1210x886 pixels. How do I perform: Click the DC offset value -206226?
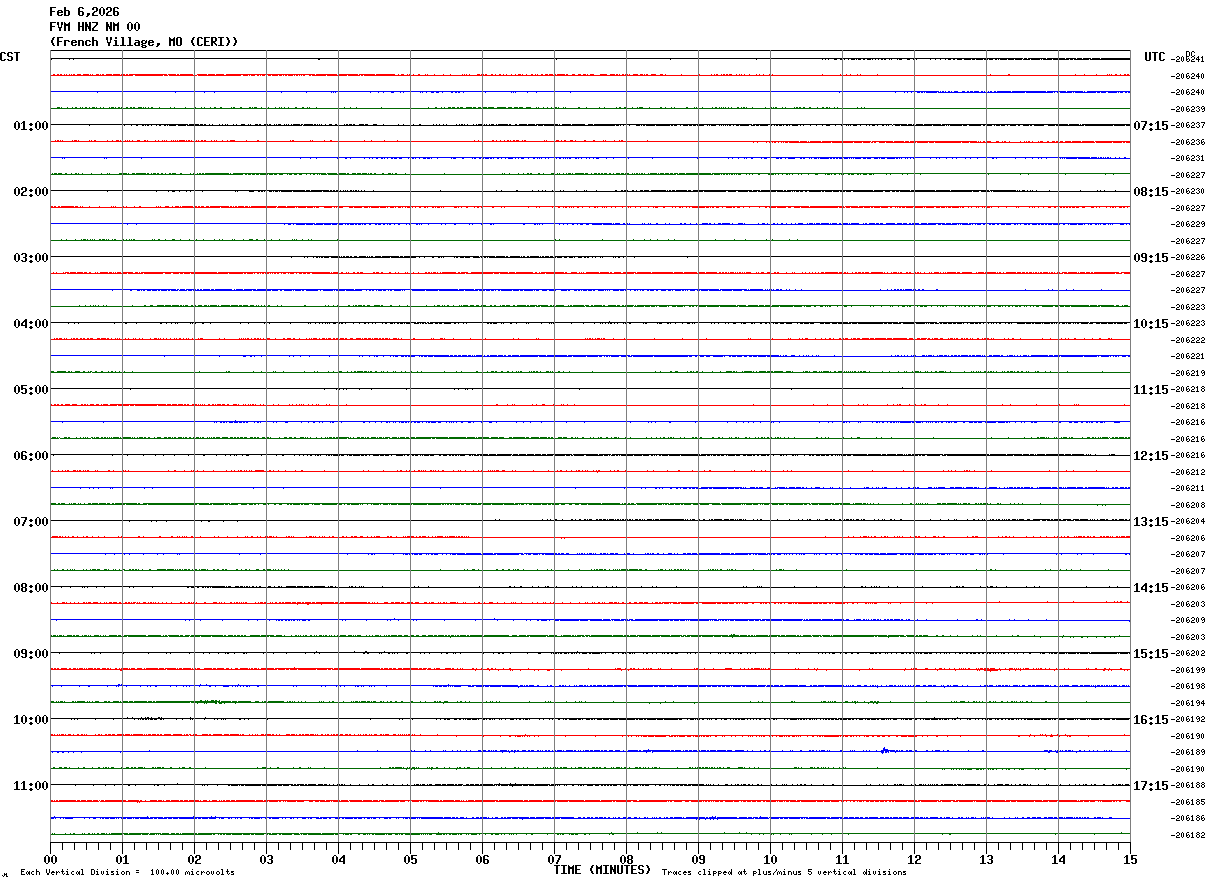pos(1188,257)
